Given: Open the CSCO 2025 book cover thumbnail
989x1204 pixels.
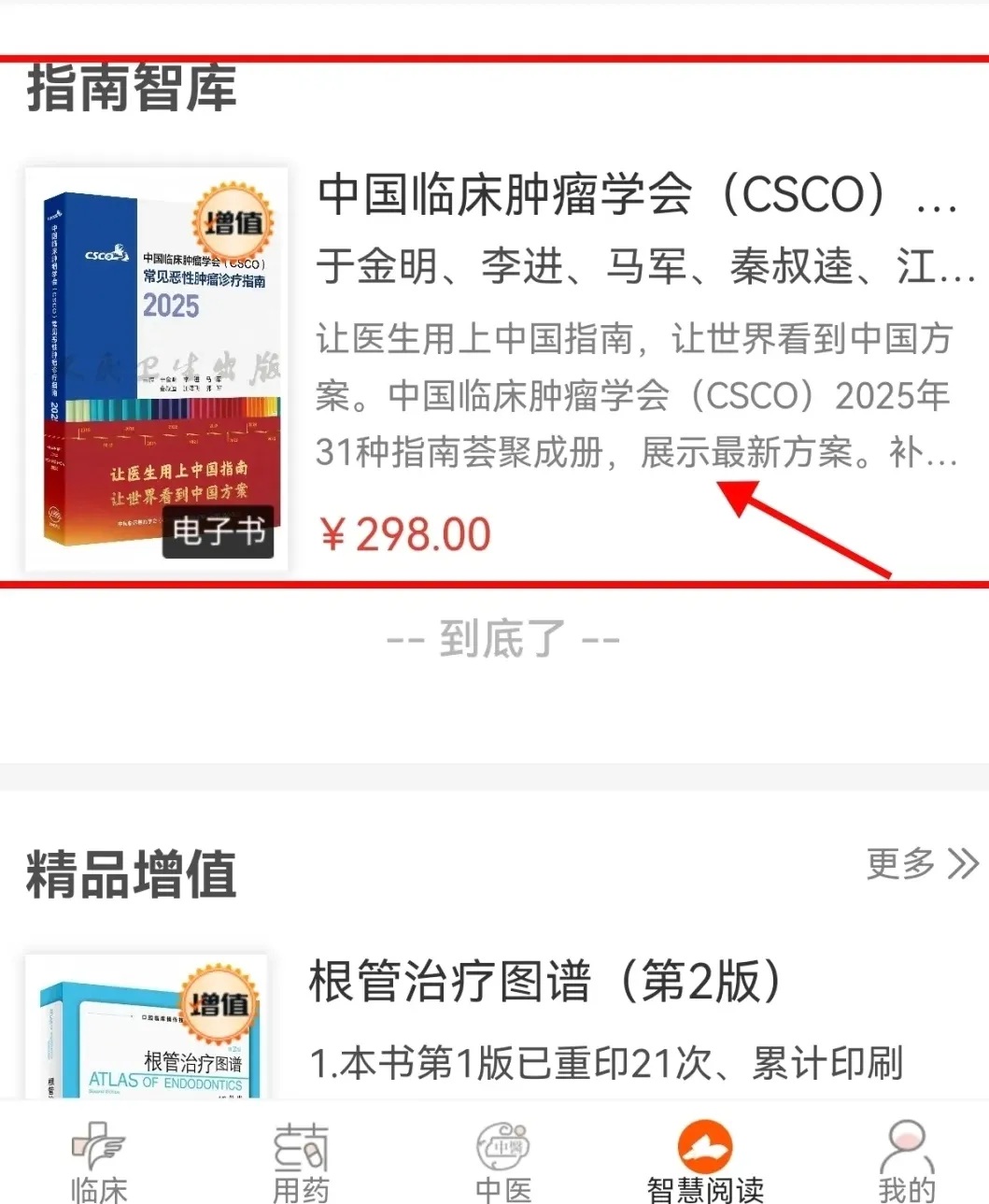Looking at the screenshot, I should click(156, 369).
